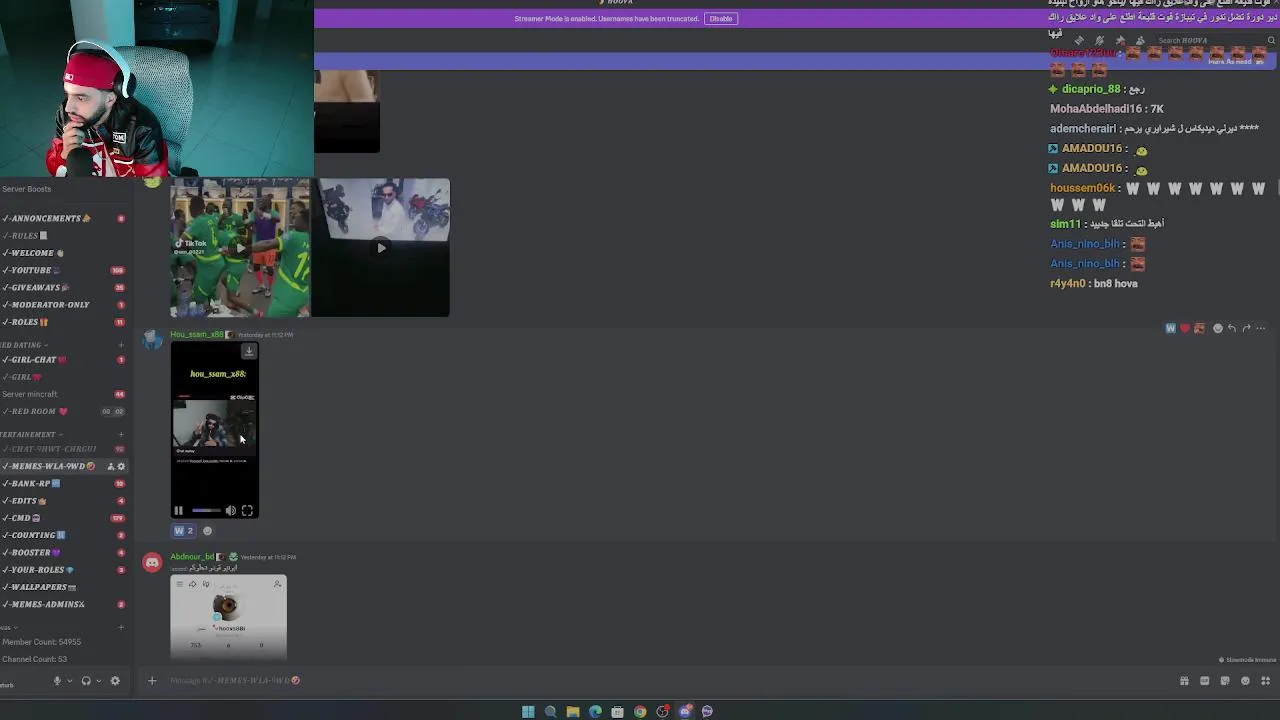This screenshot has width=1280, height=720.
Task: Enter fullscreen on the video
Action: 247,511
